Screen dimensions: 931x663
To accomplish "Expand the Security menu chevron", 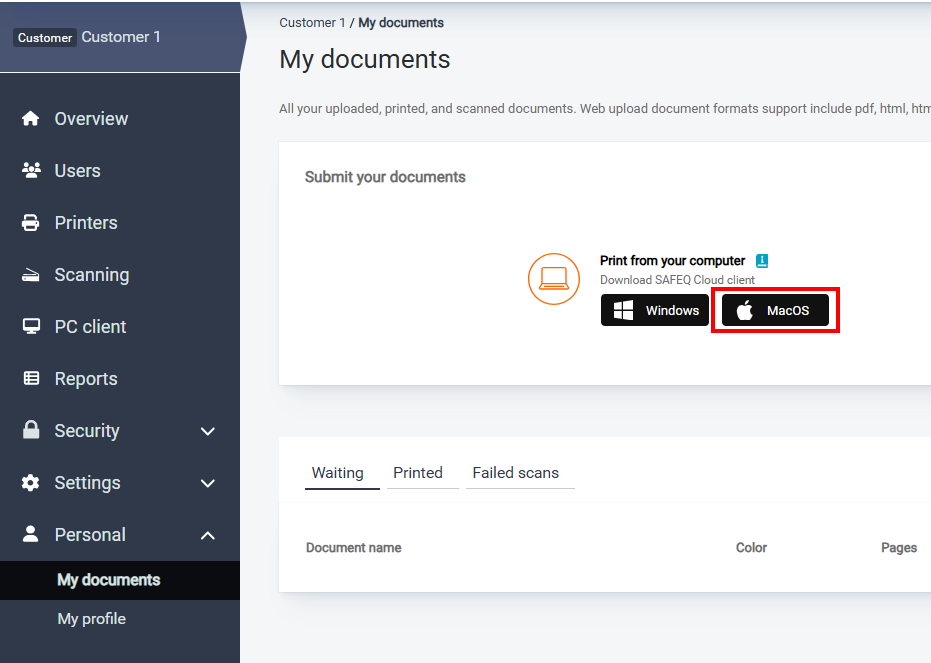I will [208, 431].
